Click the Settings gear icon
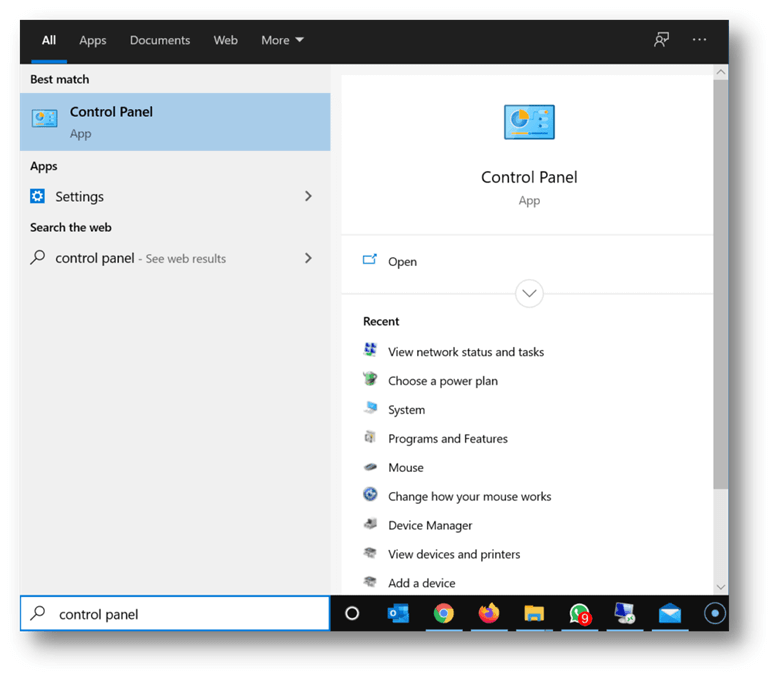 38,196
